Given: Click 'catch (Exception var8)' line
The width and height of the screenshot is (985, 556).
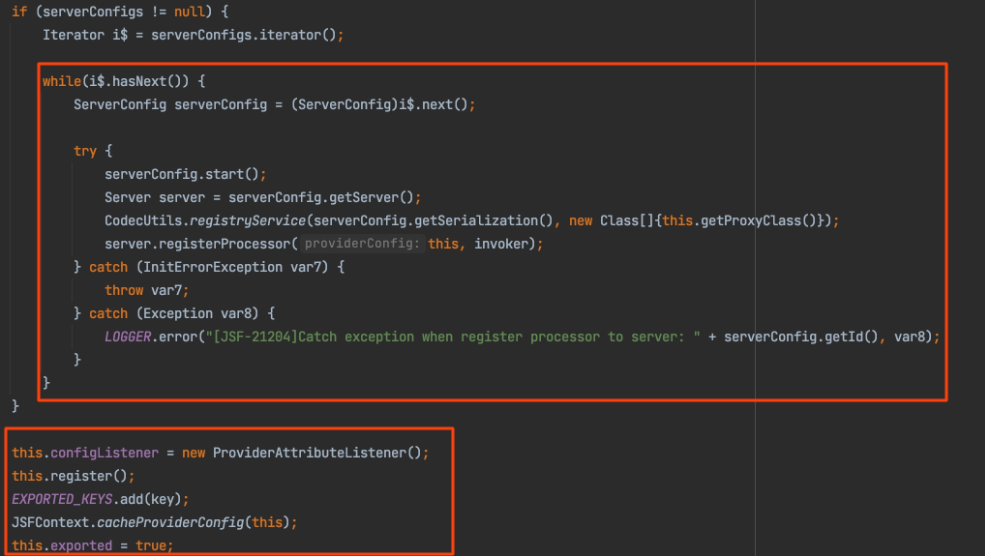Looking at the screenshot, I should pyautogui.click(x=174, y=314).
